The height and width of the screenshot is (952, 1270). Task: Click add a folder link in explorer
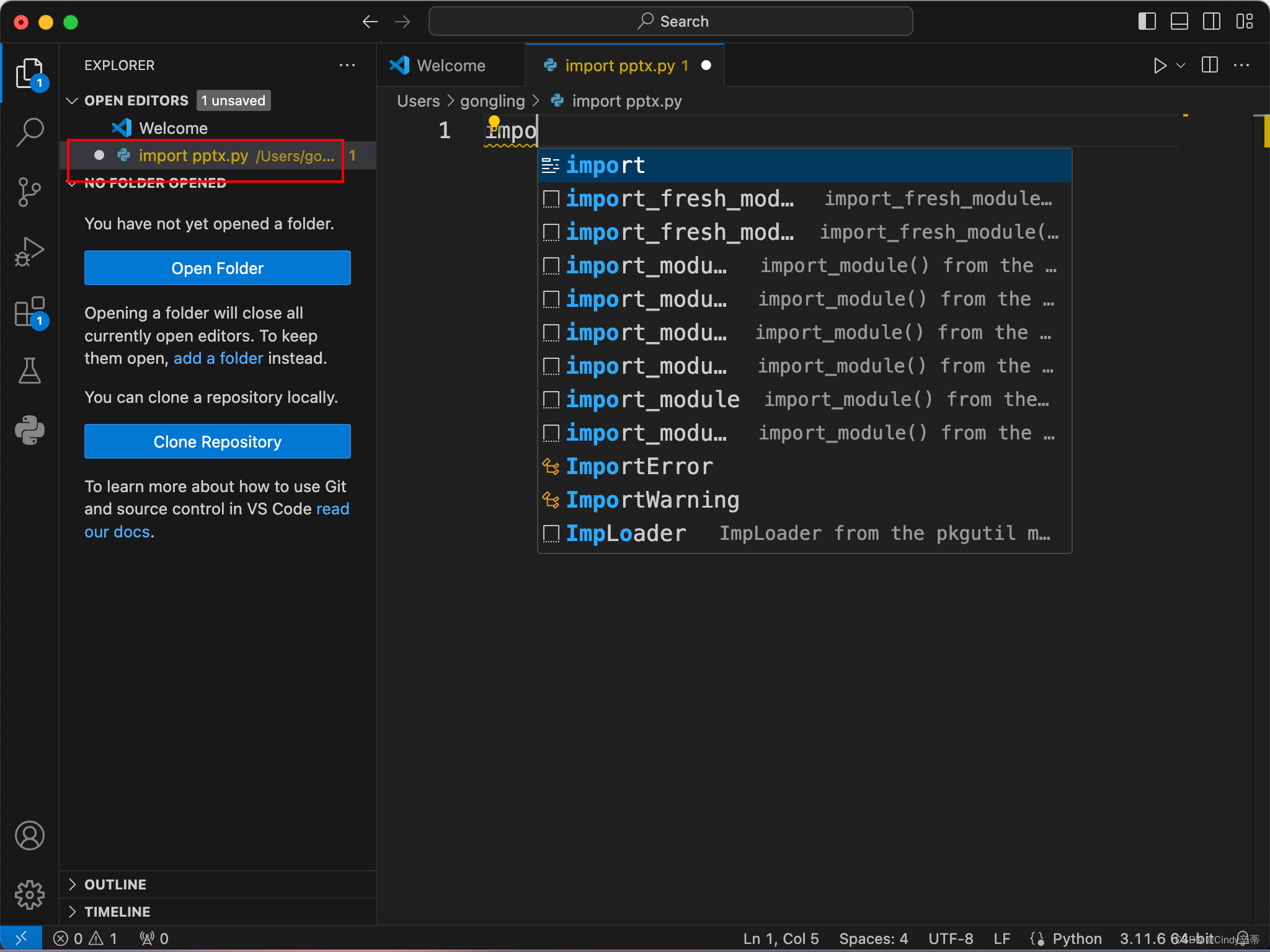214,358
